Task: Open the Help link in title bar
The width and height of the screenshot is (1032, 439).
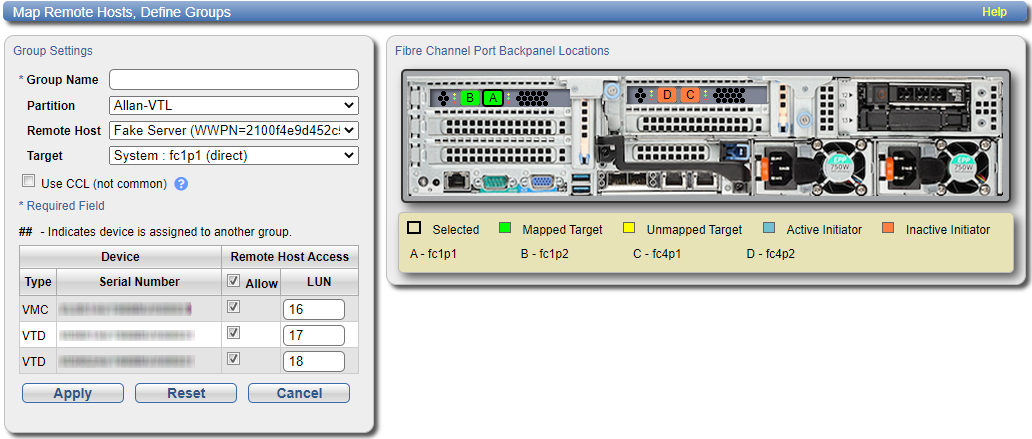Action: click(994, 12)
